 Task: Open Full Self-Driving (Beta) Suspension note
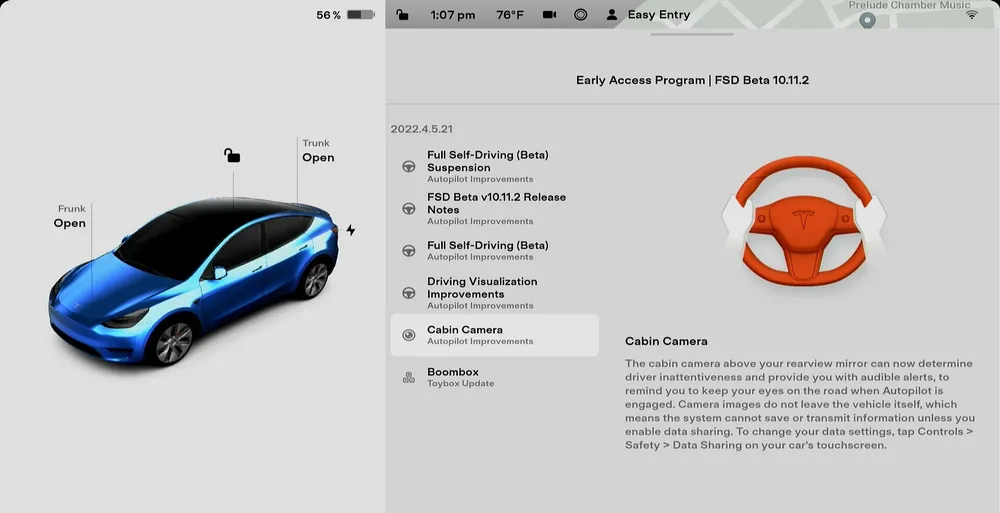pyautogui.click(x=494, y=167)
